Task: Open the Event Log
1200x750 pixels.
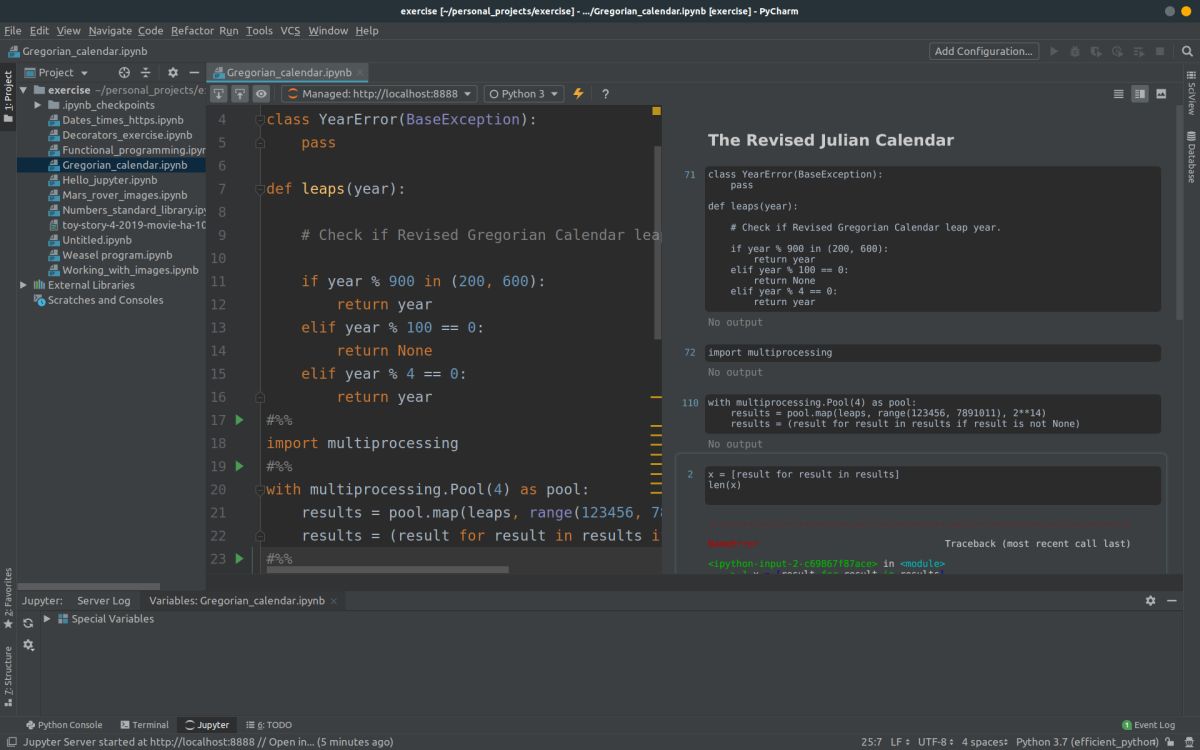Action: (x=1148, y=725)
